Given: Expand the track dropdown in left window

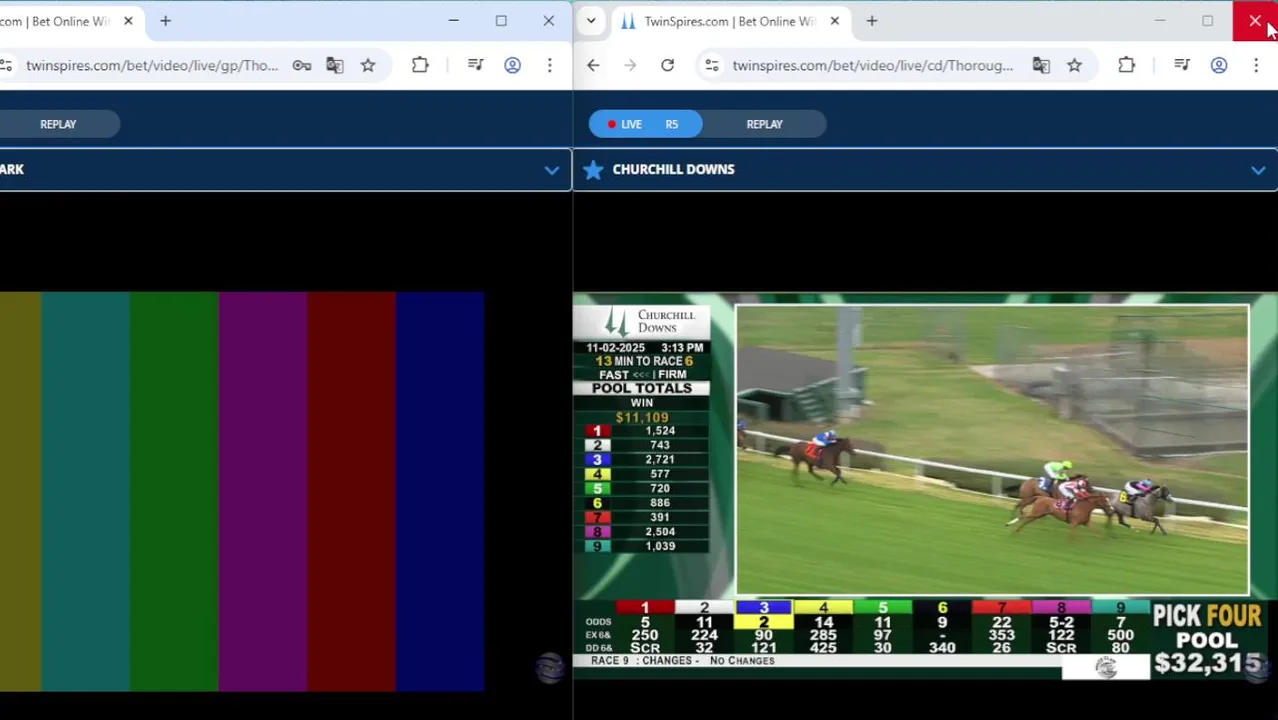Looking at the screenshot, I should click(x=551, y=170).
